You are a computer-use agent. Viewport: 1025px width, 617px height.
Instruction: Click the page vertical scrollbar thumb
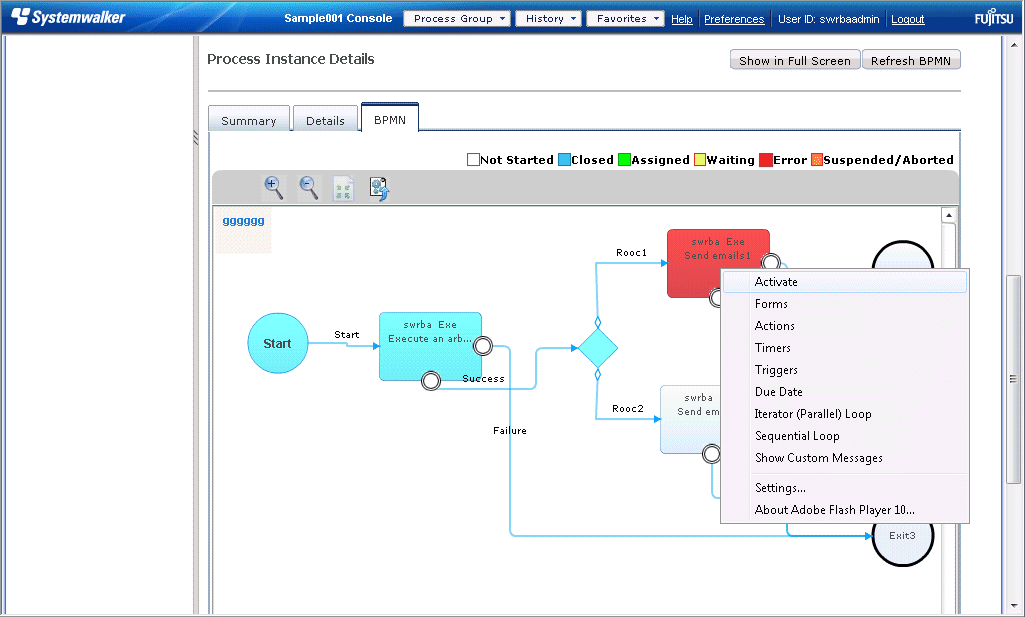point(1014,379)
